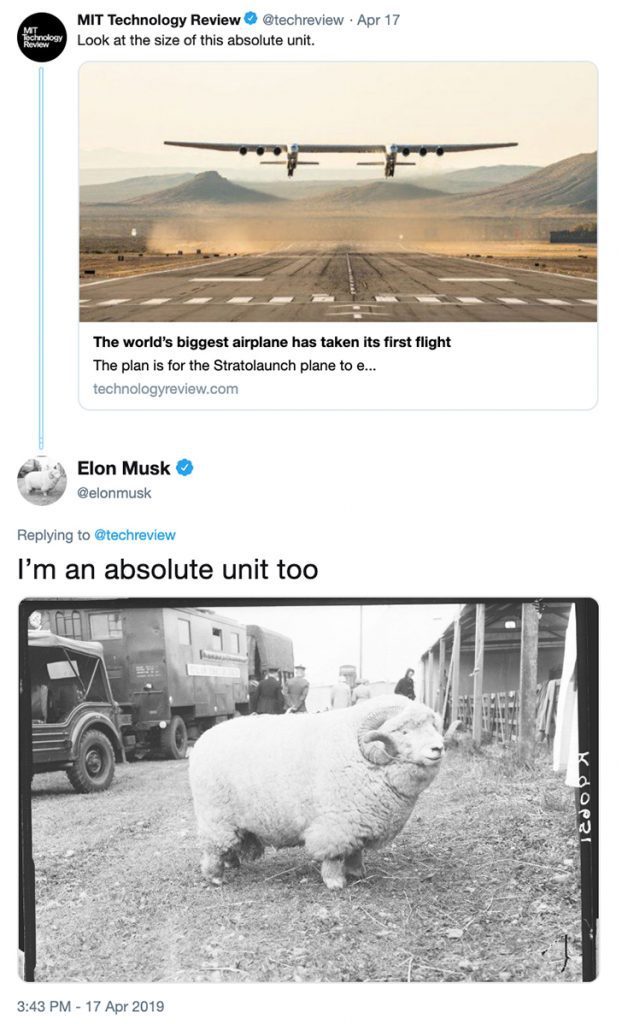Click the 3:43 PM - 17 Apr 2019 timestamp
The height and width of the screenshot is (1024, 622).
coord(91,1006)
